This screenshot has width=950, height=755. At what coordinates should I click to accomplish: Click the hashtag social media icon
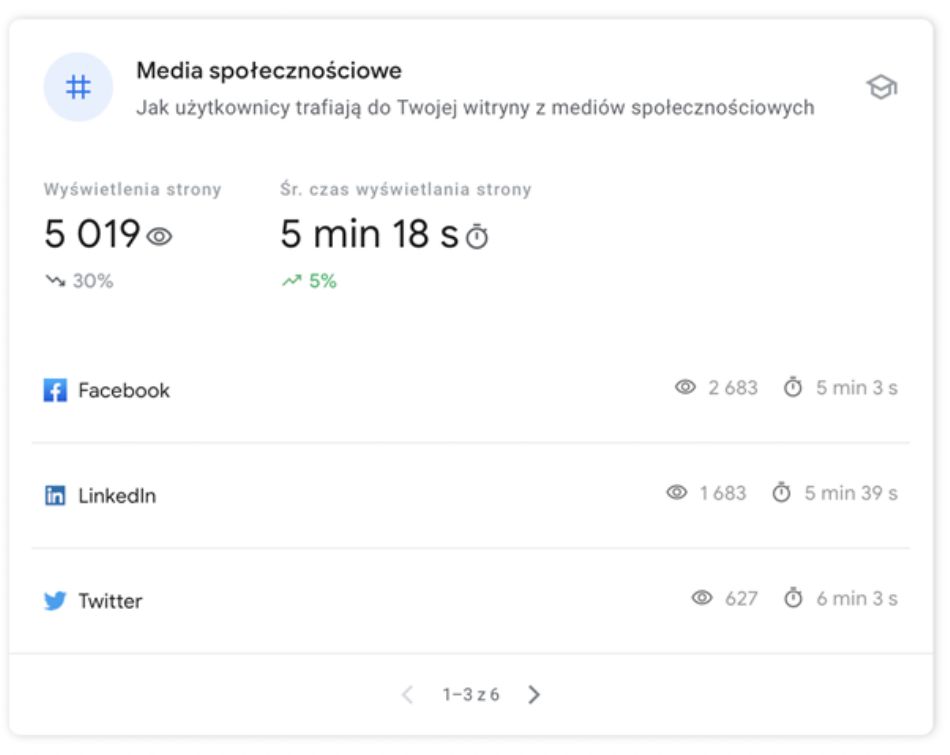point(78,88)
